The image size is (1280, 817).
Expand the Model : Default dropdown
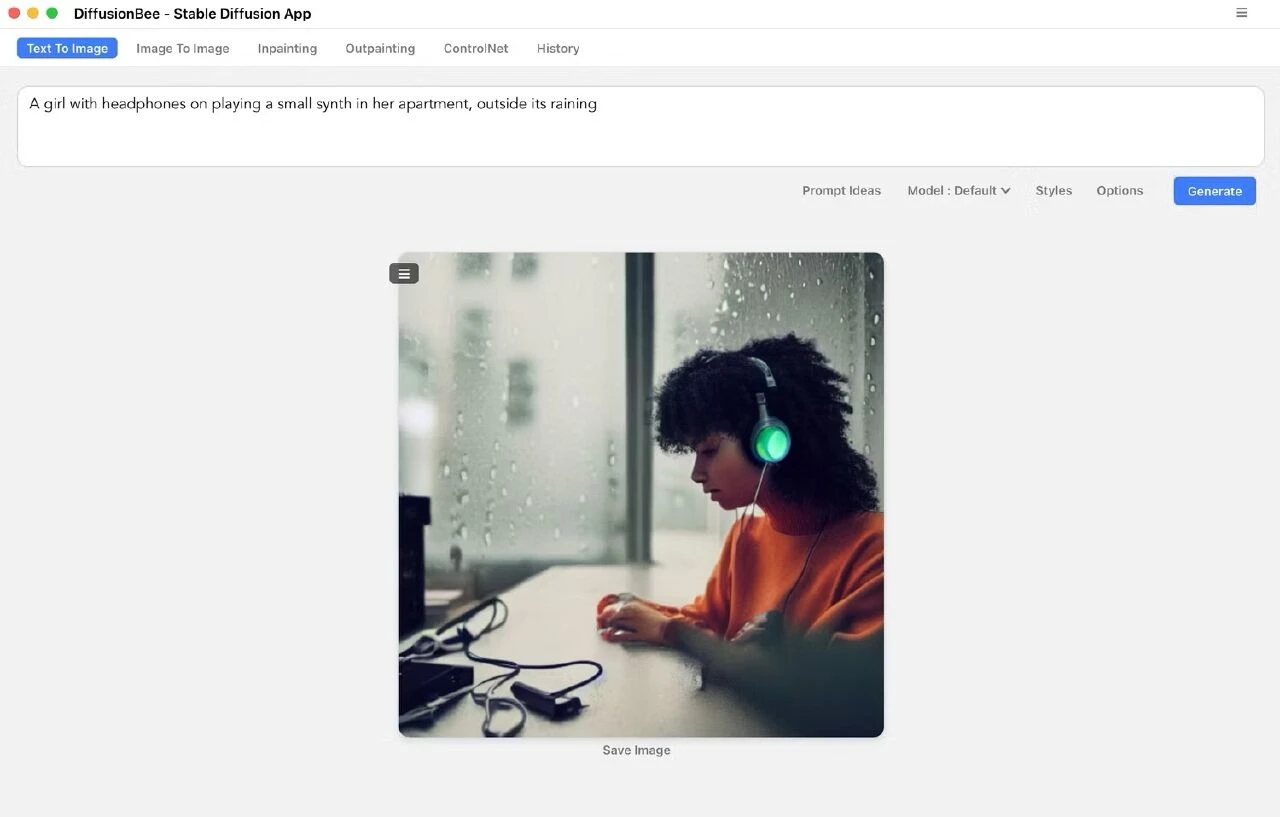click(x=958, y=190)
